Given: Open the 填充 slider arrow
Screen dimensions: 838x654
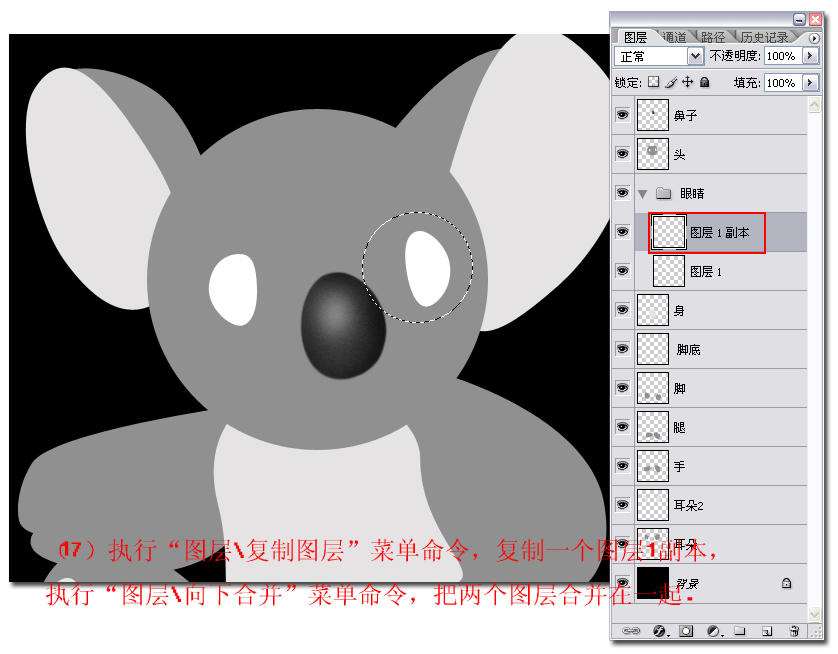Looking at the screenshot, I should coord(810,82).
